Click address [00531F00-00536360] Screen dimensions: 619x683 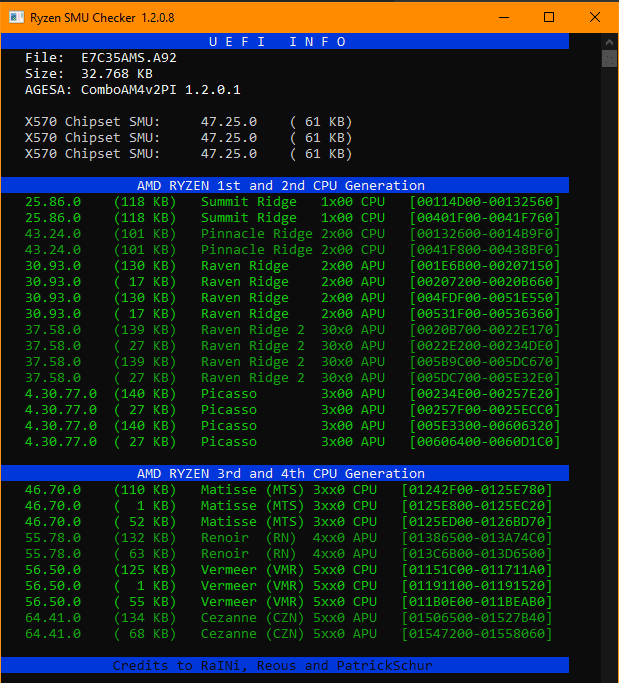click(484, 314)
